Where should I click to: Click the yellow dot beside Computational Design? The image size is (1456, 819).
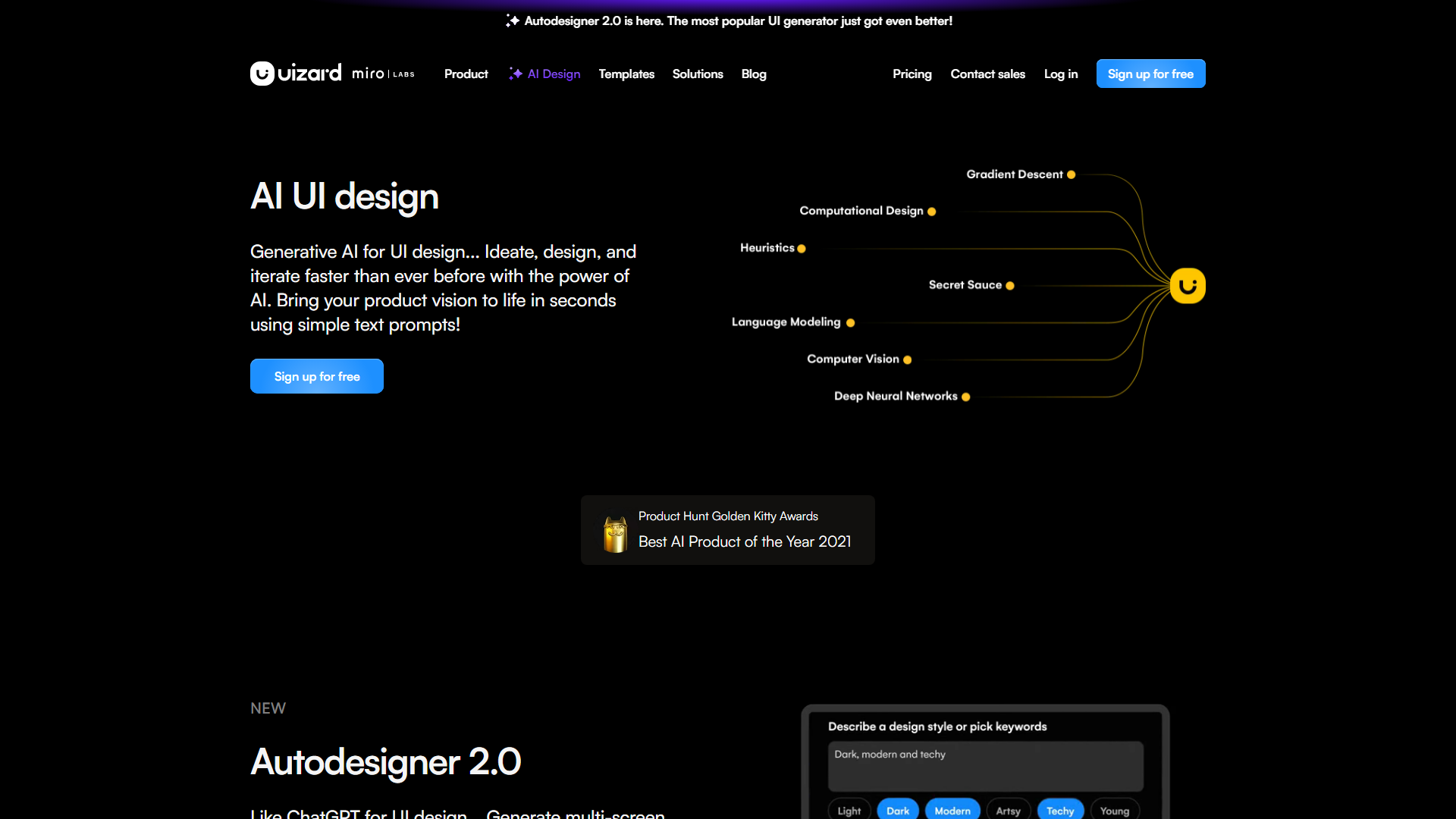pyautogui.click(x=931, y=212)
